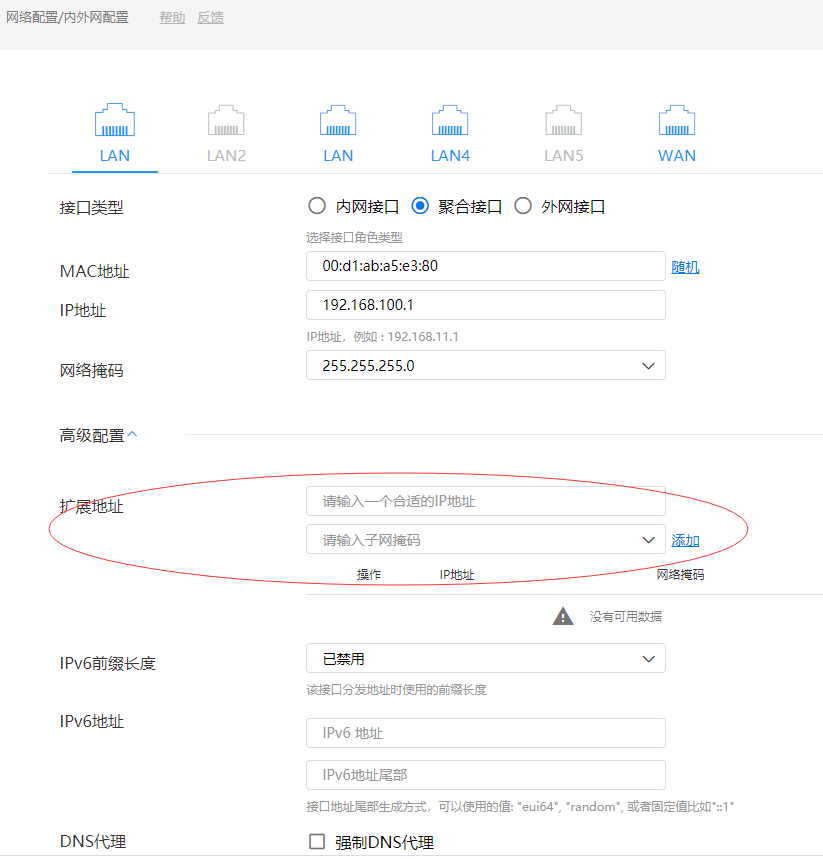823x866 pixels.
Task: Click the warning triangle beside 没有可用数据
Action: (x=563, y=616)
